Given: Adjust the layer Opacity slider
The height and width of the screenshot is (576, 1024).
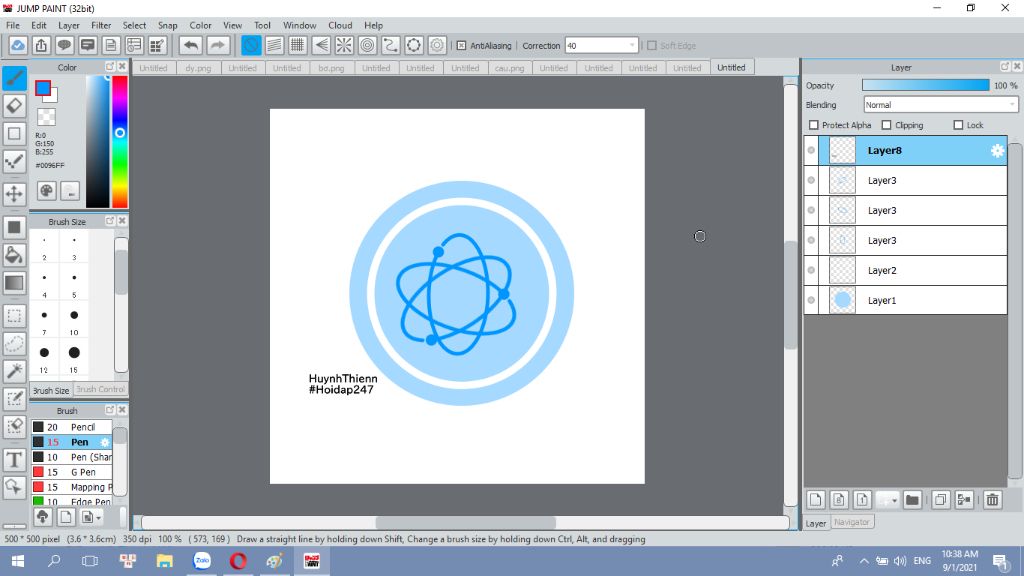Looking at the screenshot, I should coord(925,86).
